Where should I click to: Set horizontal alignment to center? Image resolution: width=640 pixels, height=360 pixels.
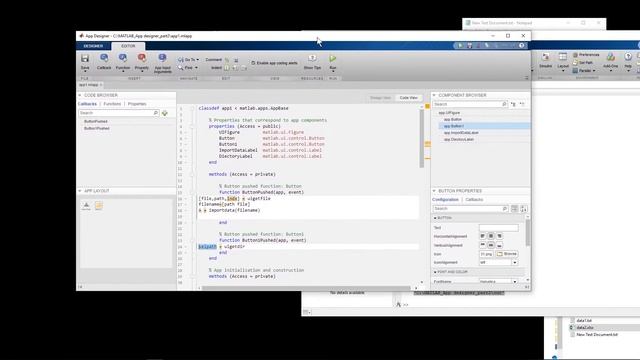point(491,236)
